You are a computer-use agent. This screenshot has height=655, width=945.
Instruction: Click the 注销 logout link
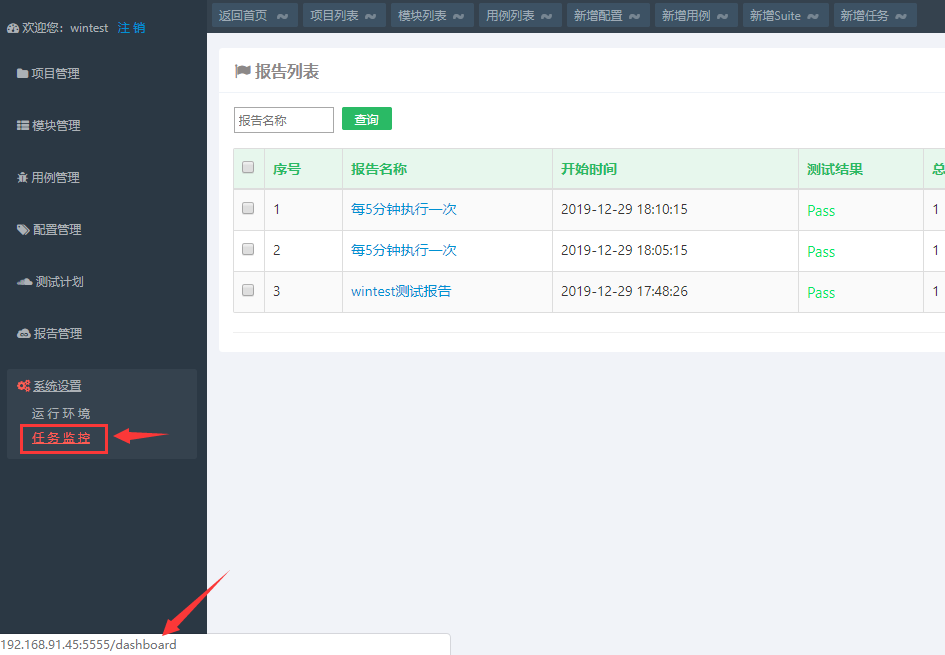pyautogui.click(x=131, y=28)
